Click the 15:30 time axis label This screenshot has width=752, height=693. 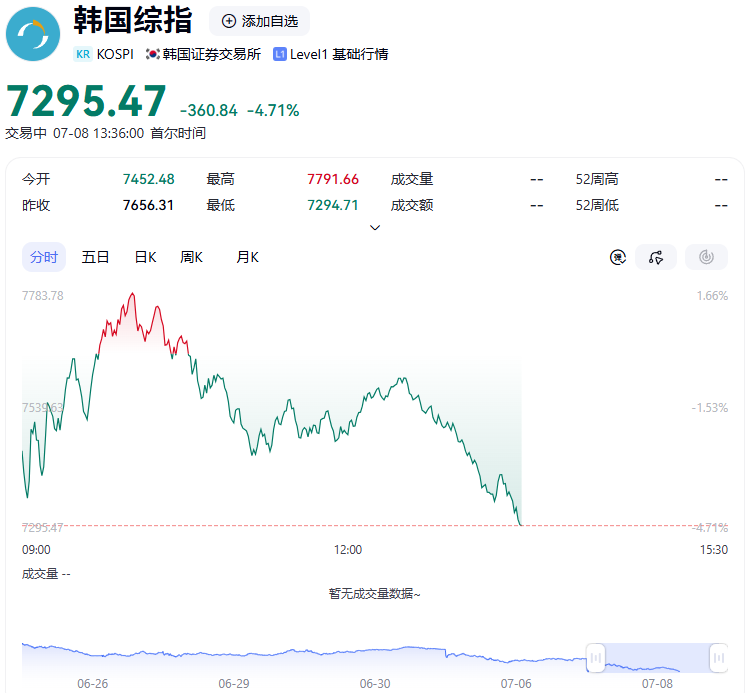pos(714,550)
